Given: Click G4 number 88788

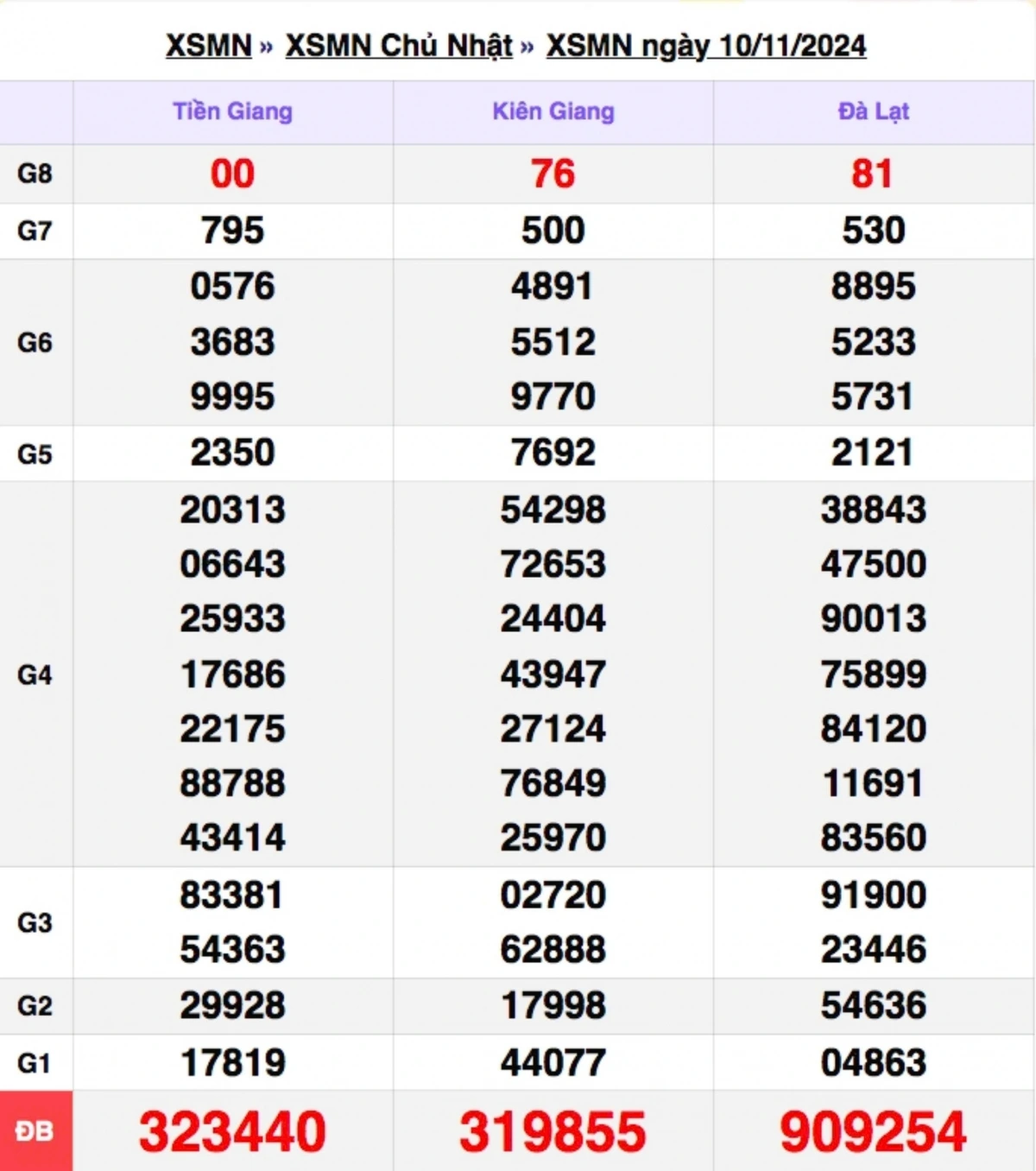Looking at the screenshot, I should pos(233,783).
